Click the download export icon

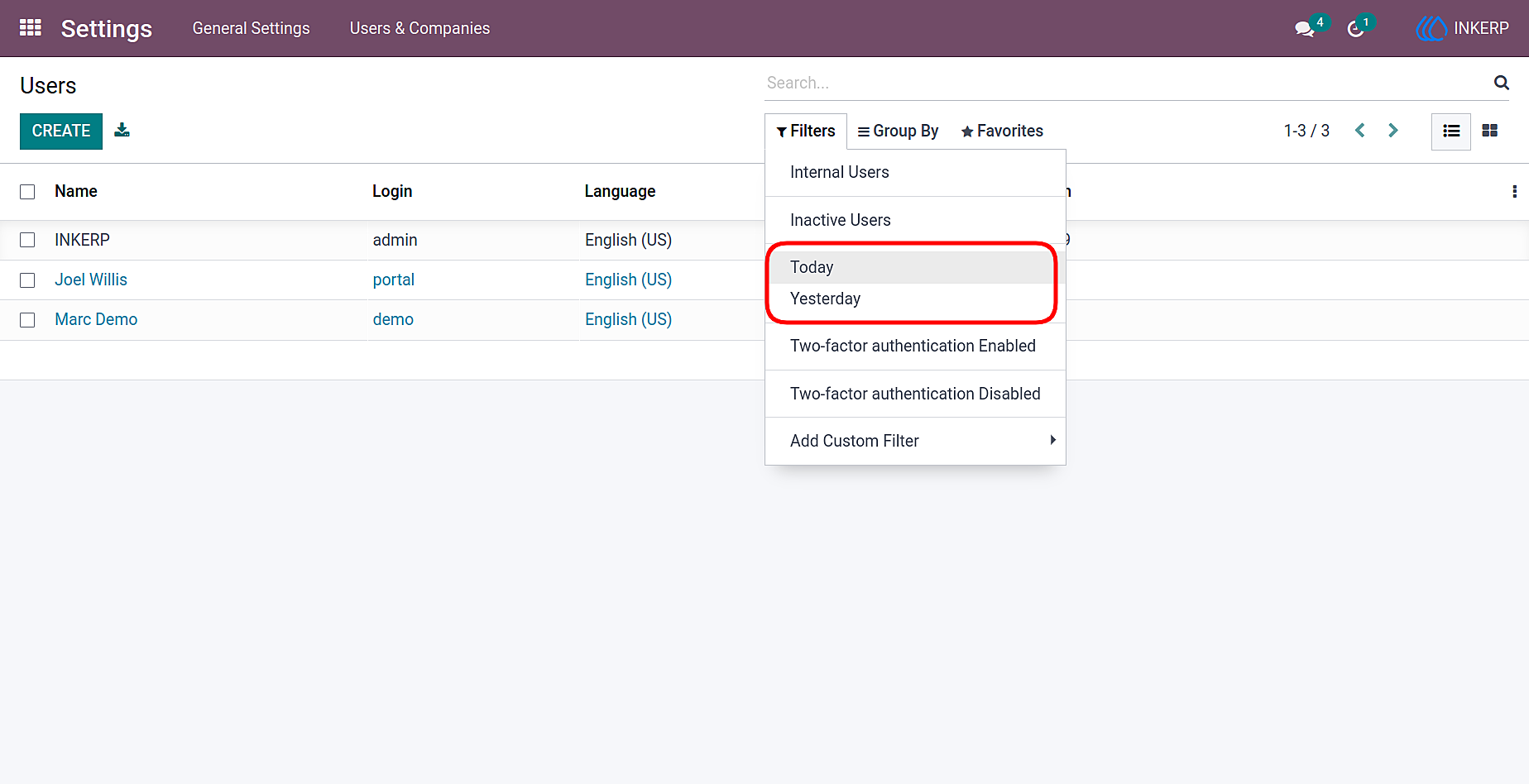tap(122, 130)
